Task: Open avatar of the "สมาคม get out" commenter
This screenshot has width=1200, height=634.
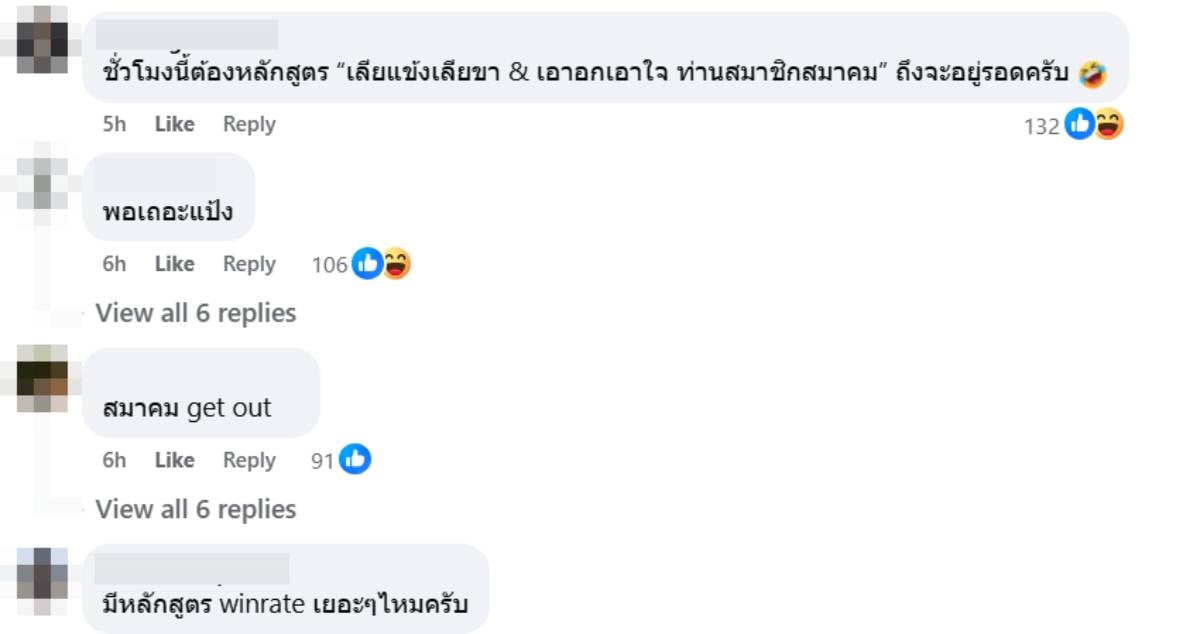Action: (x=43, y=378)
